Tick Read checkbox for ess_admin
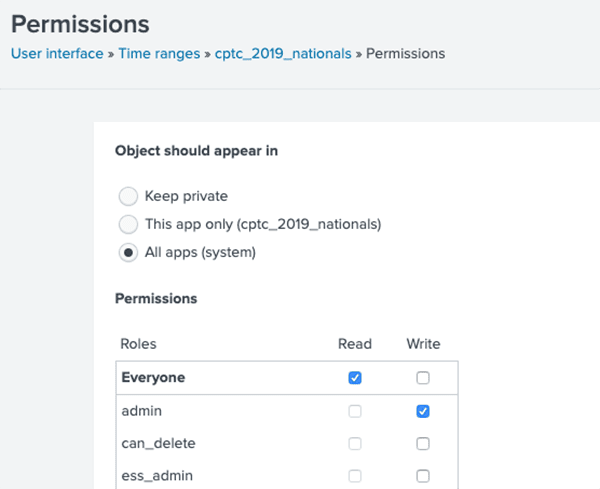Screen dimensions: 600x489 [x=355, y=476]
